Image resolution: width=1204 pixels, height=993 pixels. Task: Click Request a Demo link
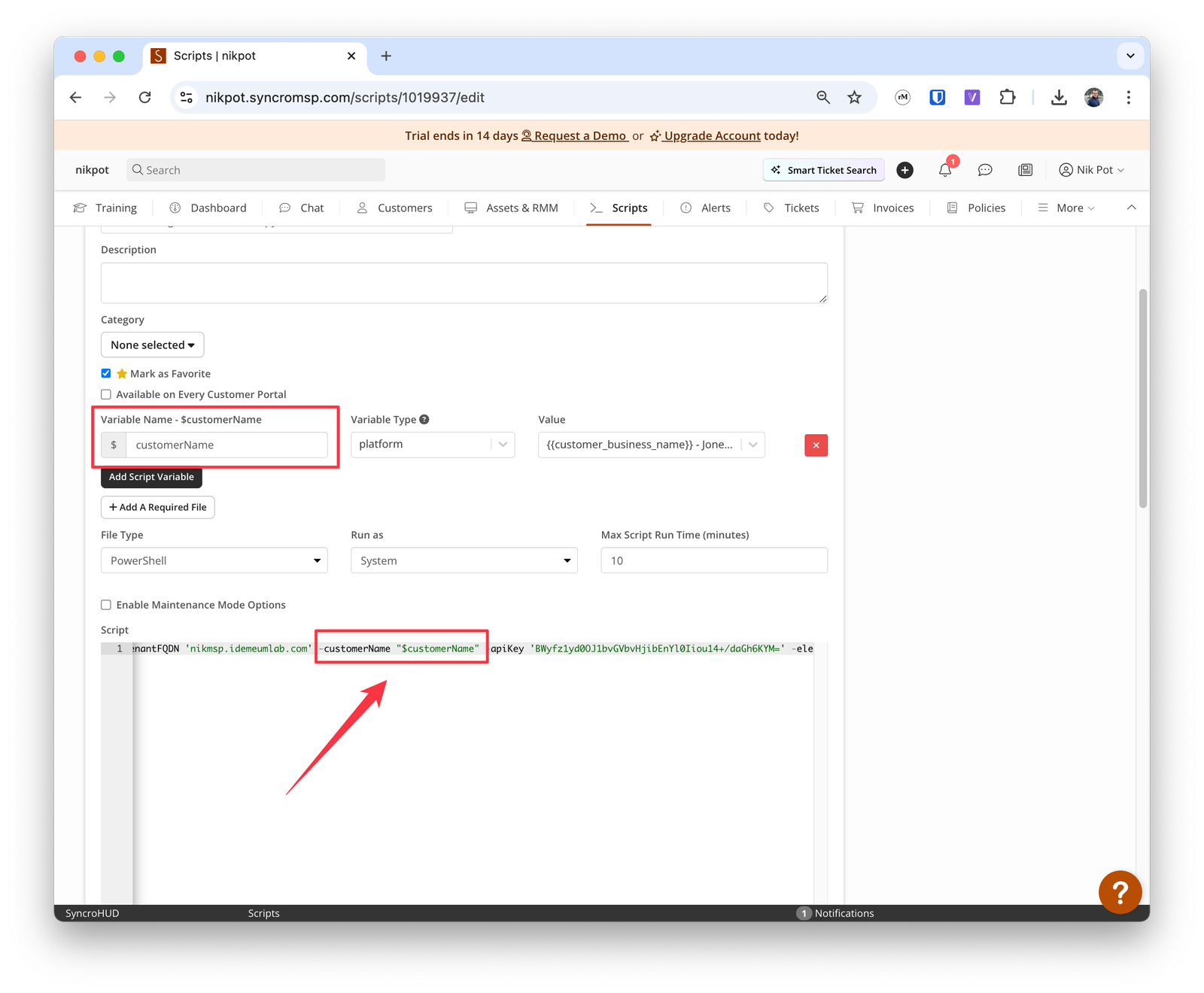point(575,135)
